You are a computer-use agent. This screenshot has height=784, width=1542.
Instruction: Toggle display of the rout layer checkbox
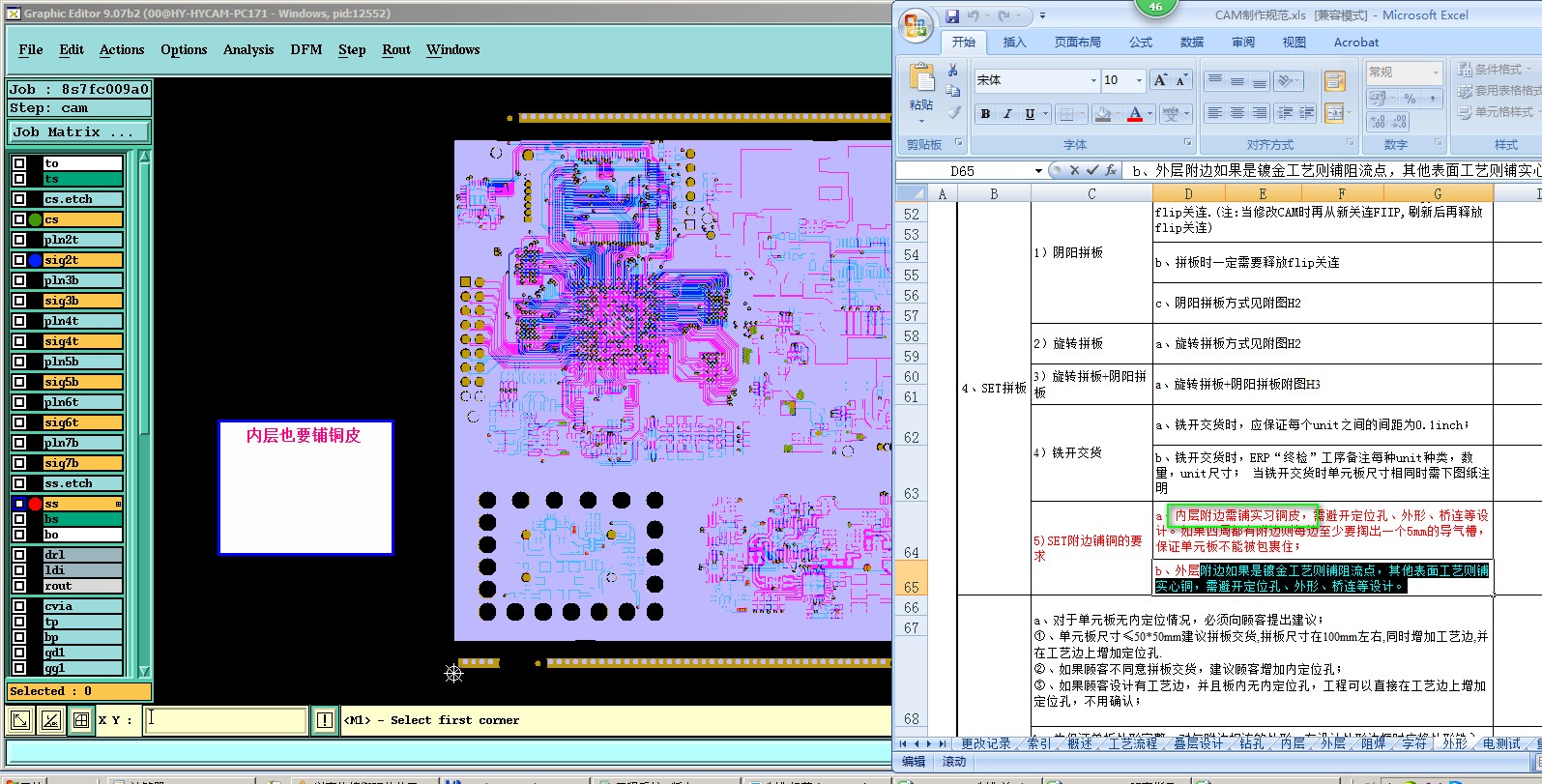pos(19,586)
